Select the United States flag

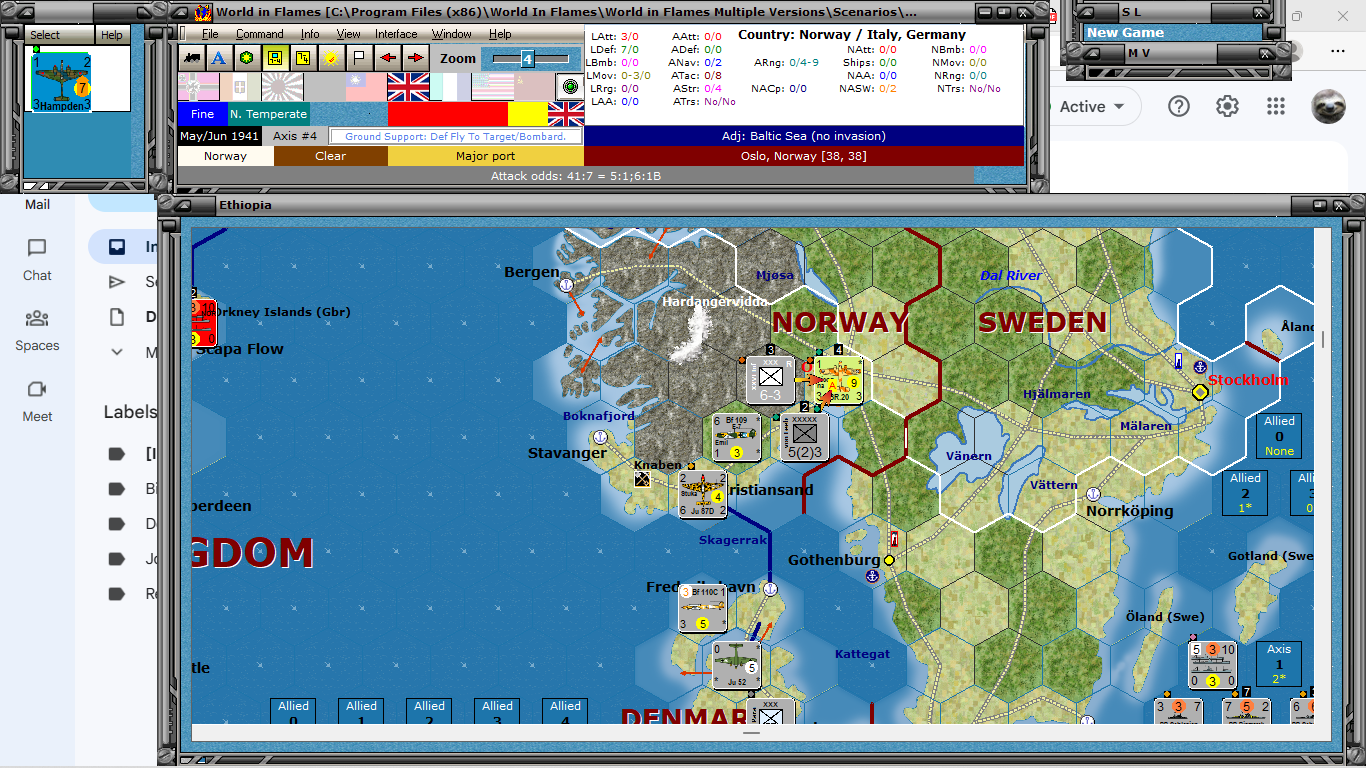pyautogui.click(x=492, y=87)
